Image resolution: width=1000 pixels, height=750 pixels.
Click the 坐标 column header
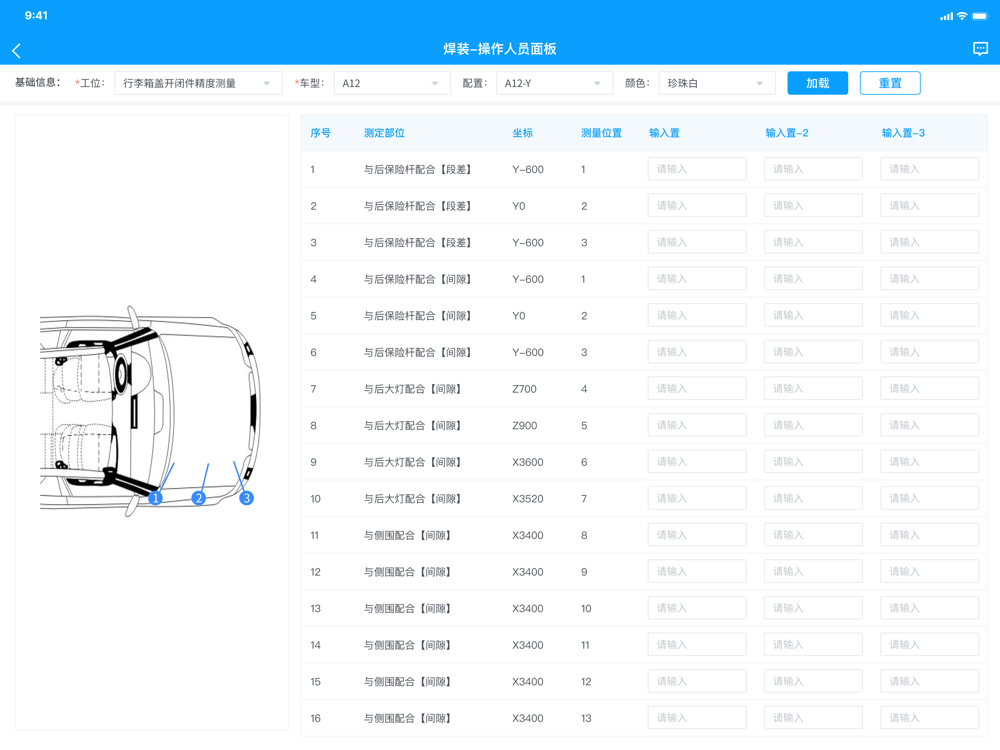click(x=522, y=133)
